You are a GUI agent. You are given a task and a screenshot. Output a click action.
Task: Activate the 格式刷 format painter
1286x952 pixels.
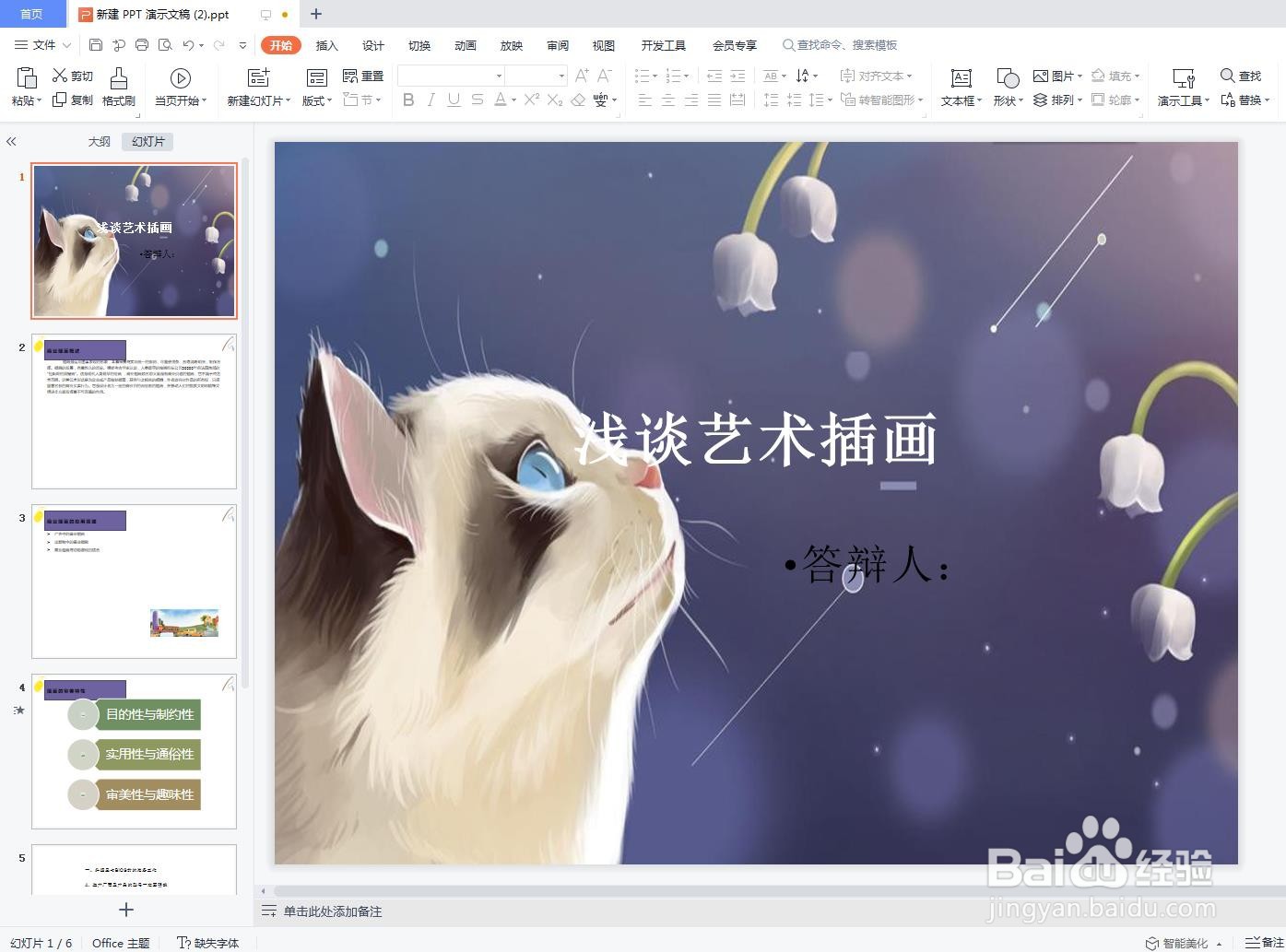click(x=118, y=87)
